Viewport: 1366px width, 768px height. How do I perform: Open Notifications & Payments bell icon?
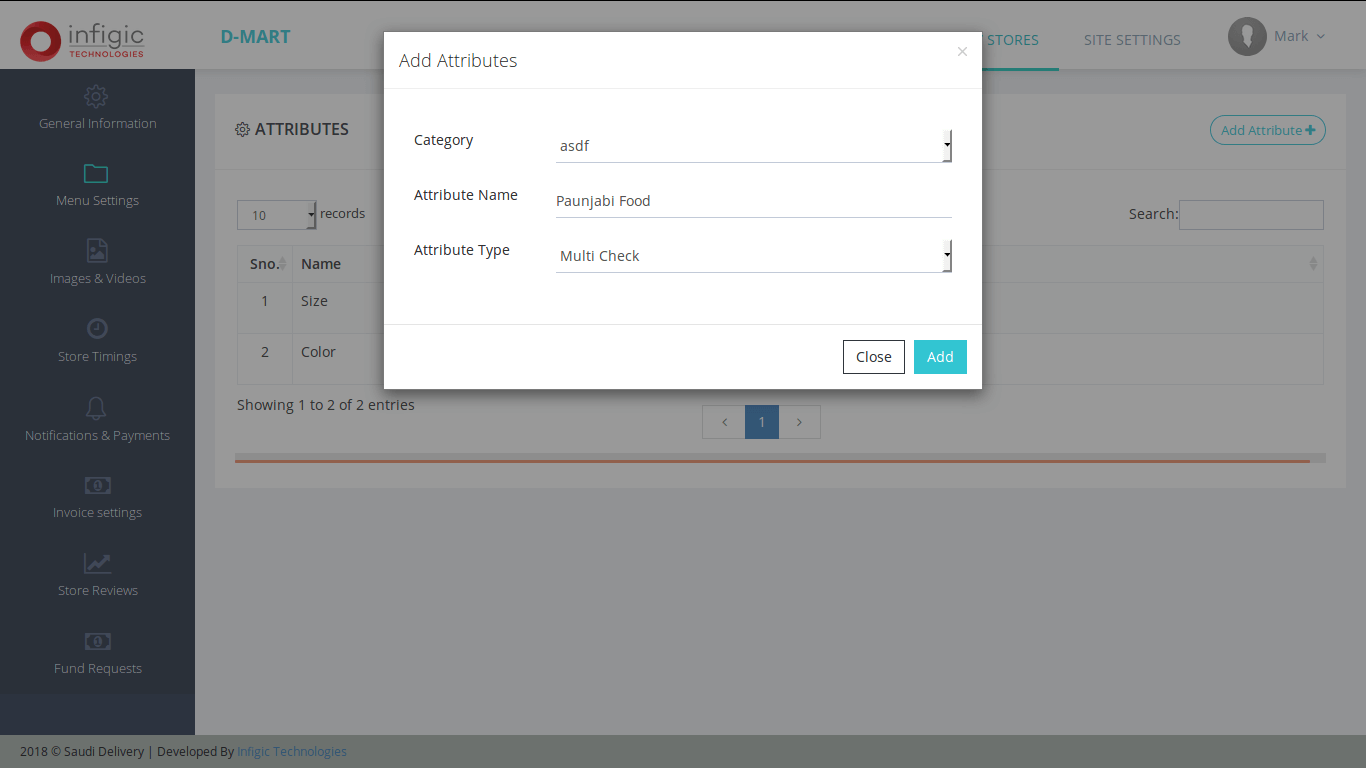coord(97,407)
